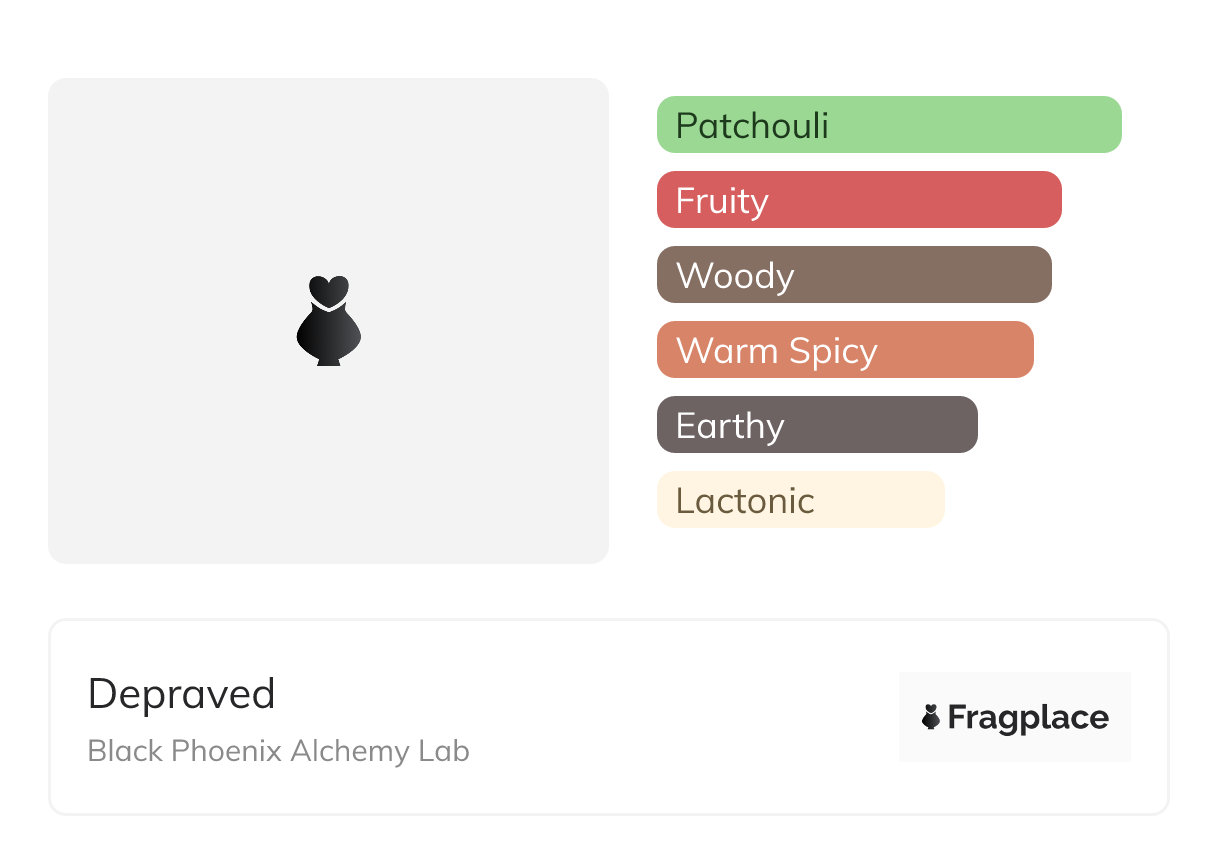Screen dimensions: 1218x864
Task: Click the word "Patchouli" label
Action: tap(752, 126)
